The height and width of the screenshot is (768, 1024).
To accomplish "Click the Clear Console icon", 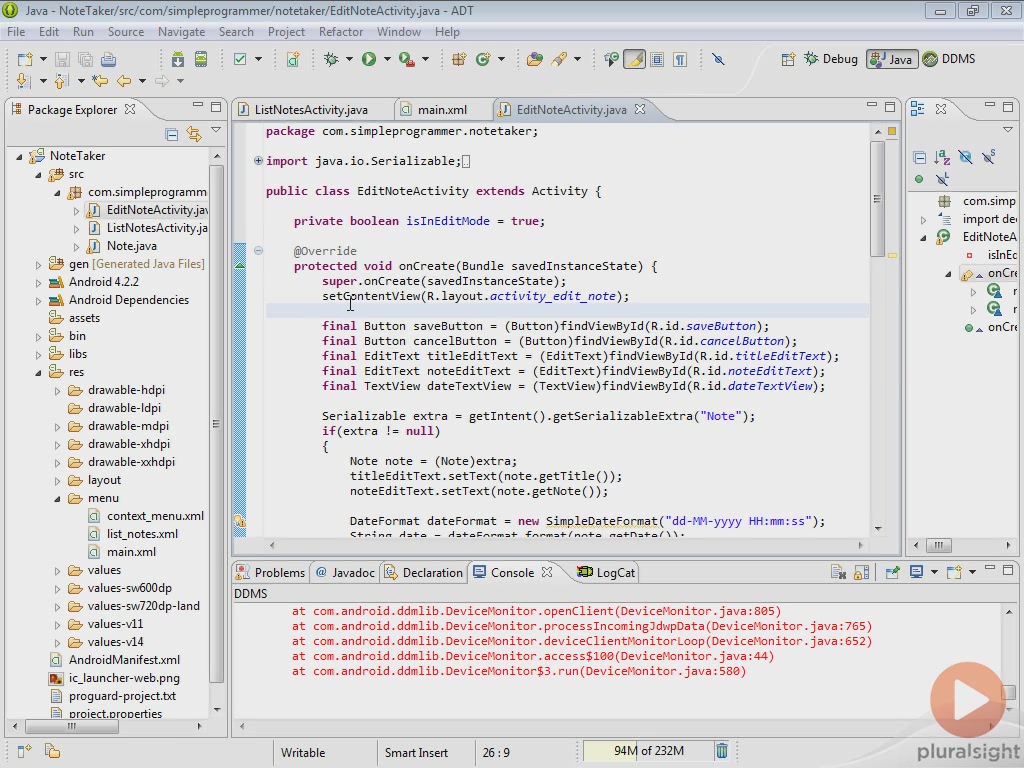I will [x=838, y=572].
